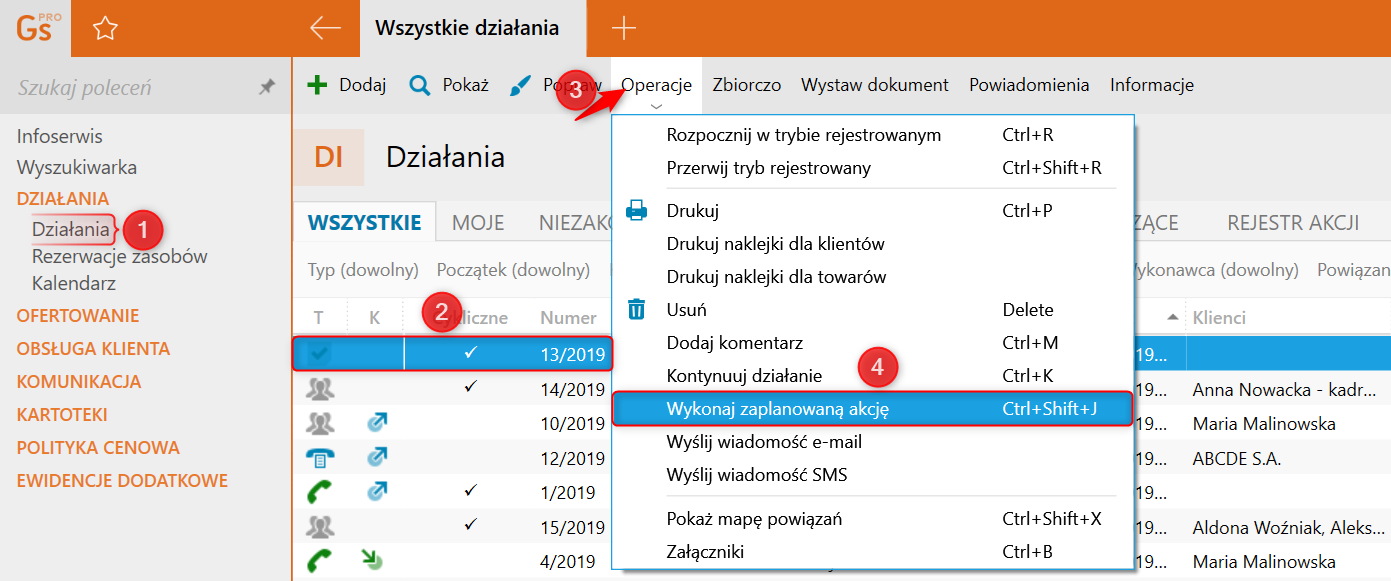
Task: Select Wykonaj zaplanowaną akcję menu entry
Action: click(x=778, y=409)
